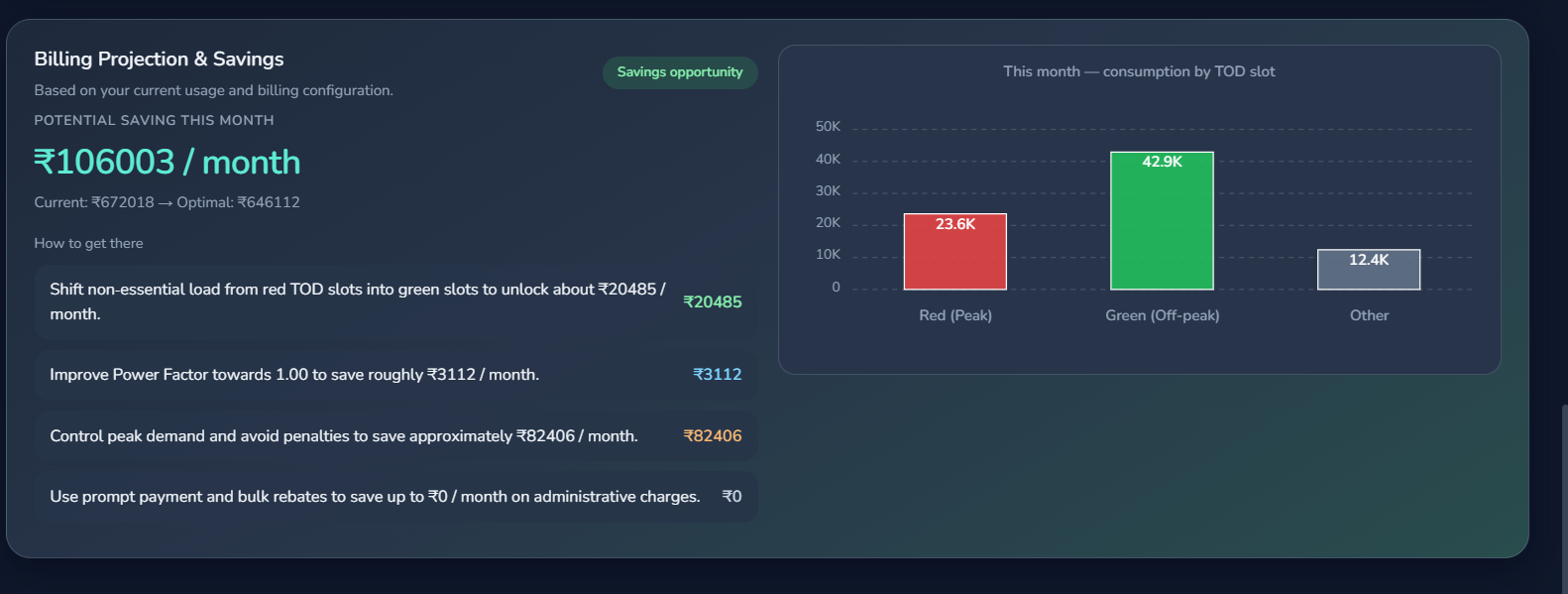Click the ₹0 administrative savings value
1568x594 pixels.
[x=733, y=497]
